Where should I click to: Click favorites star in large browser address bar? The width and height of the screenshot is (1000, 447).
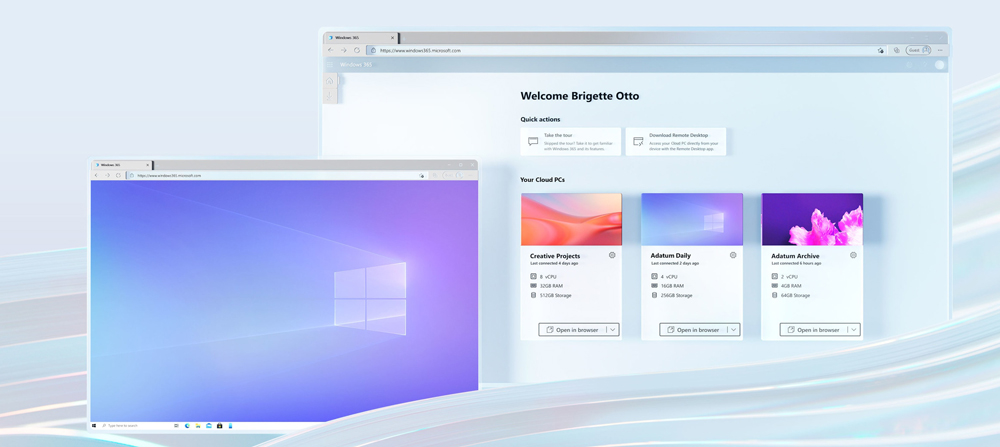(x=881, y=50)
